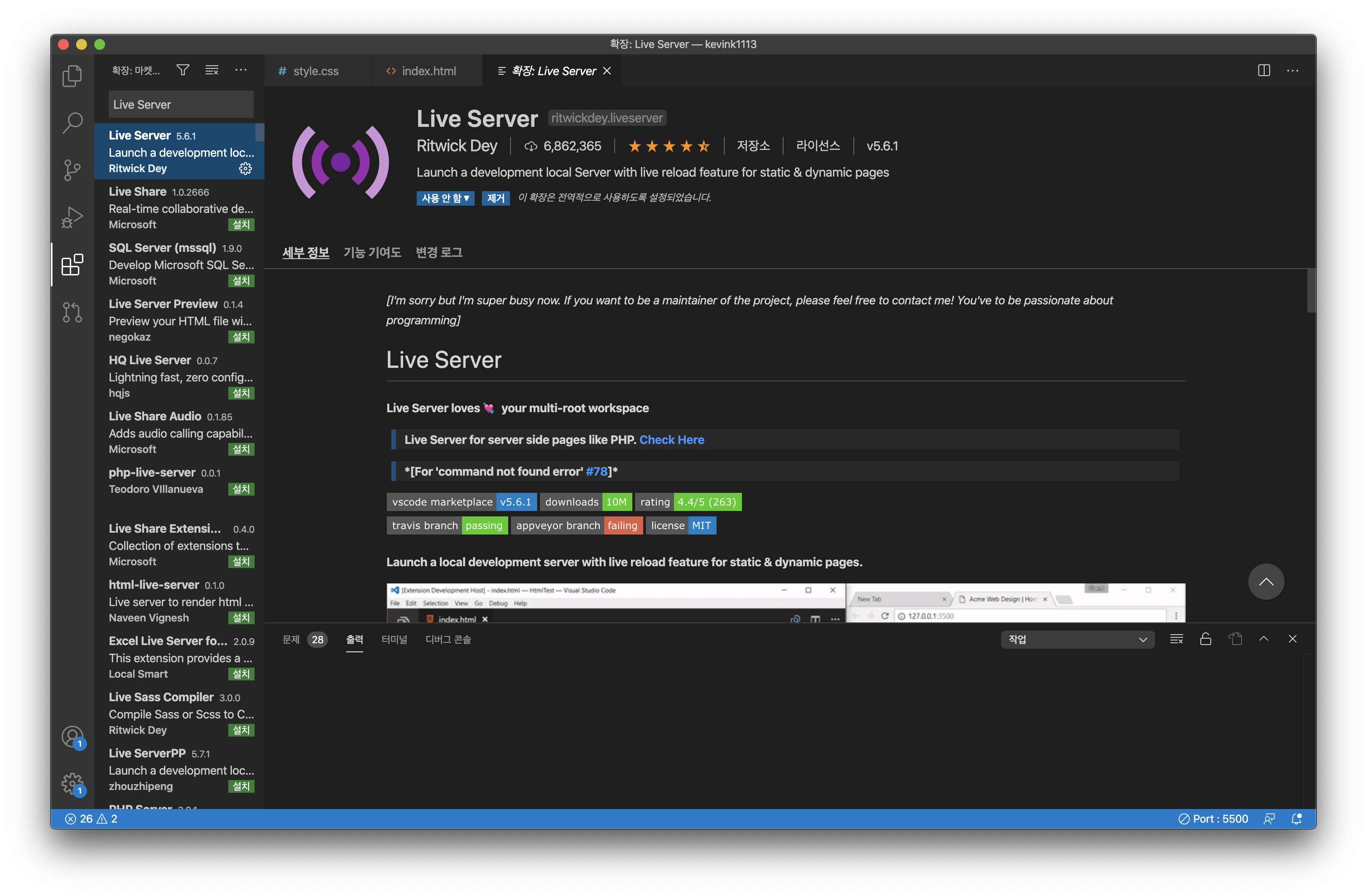
Task: Open the Live Server manage gear icon
Action: pyautogui.click(x=245, y=169)
